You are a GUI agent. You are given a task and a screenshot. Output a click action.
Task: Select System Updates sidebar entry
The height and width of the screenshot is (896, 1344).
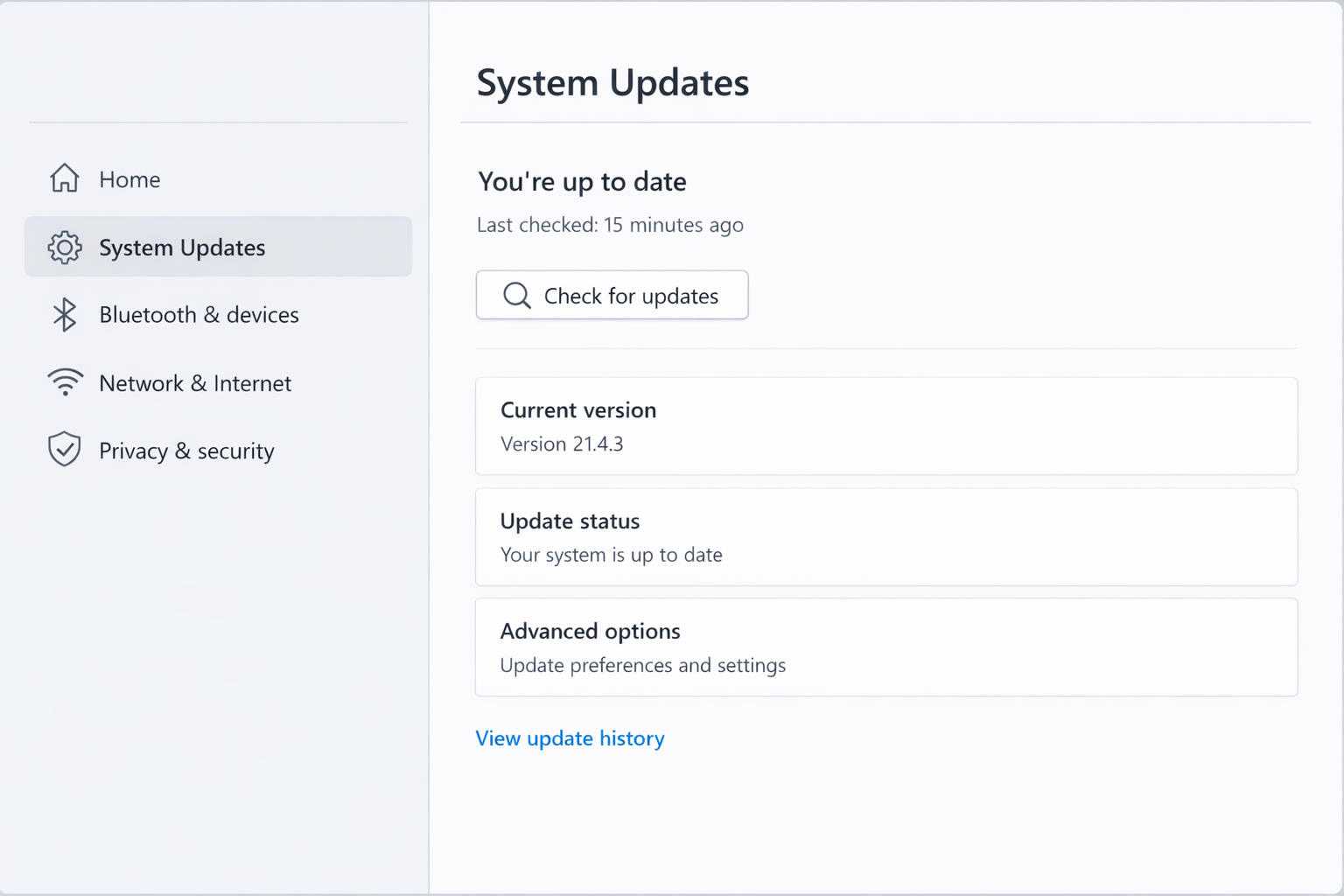(182, 248)
